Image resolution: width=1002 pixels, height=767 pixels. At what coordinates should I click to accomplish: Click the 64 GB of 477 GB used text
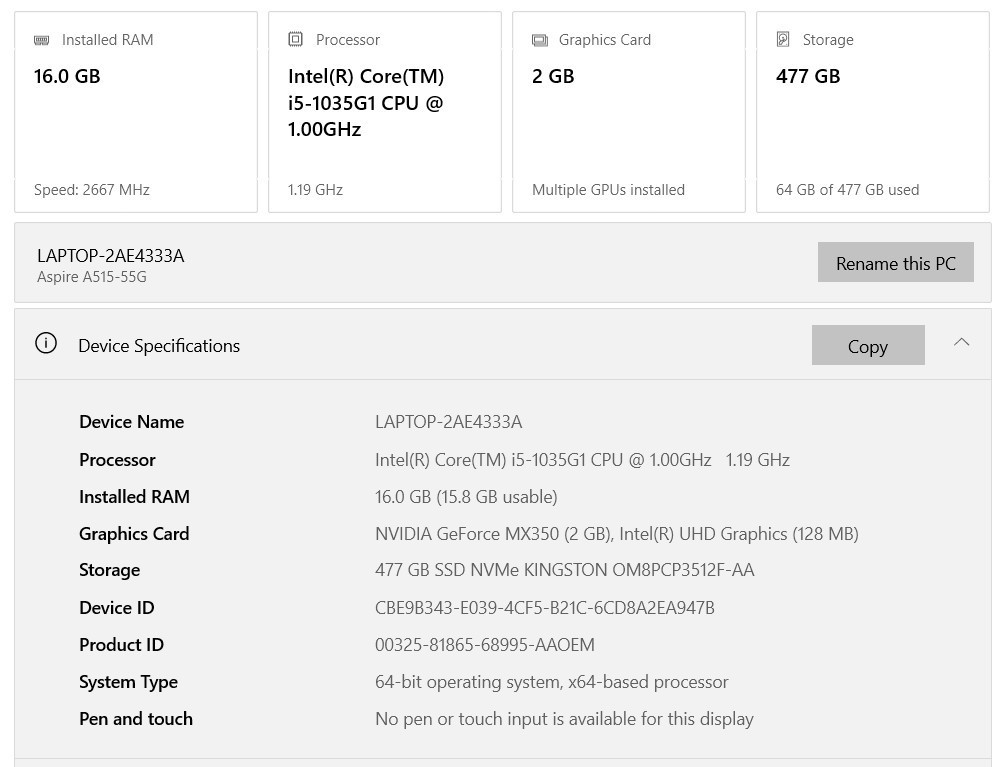point(847,189)
